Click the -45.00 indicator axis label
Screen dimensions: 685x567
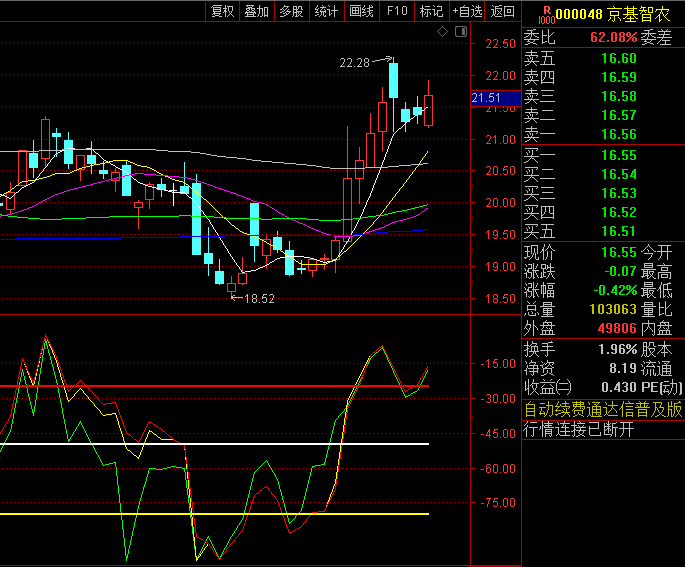[498, 434]
